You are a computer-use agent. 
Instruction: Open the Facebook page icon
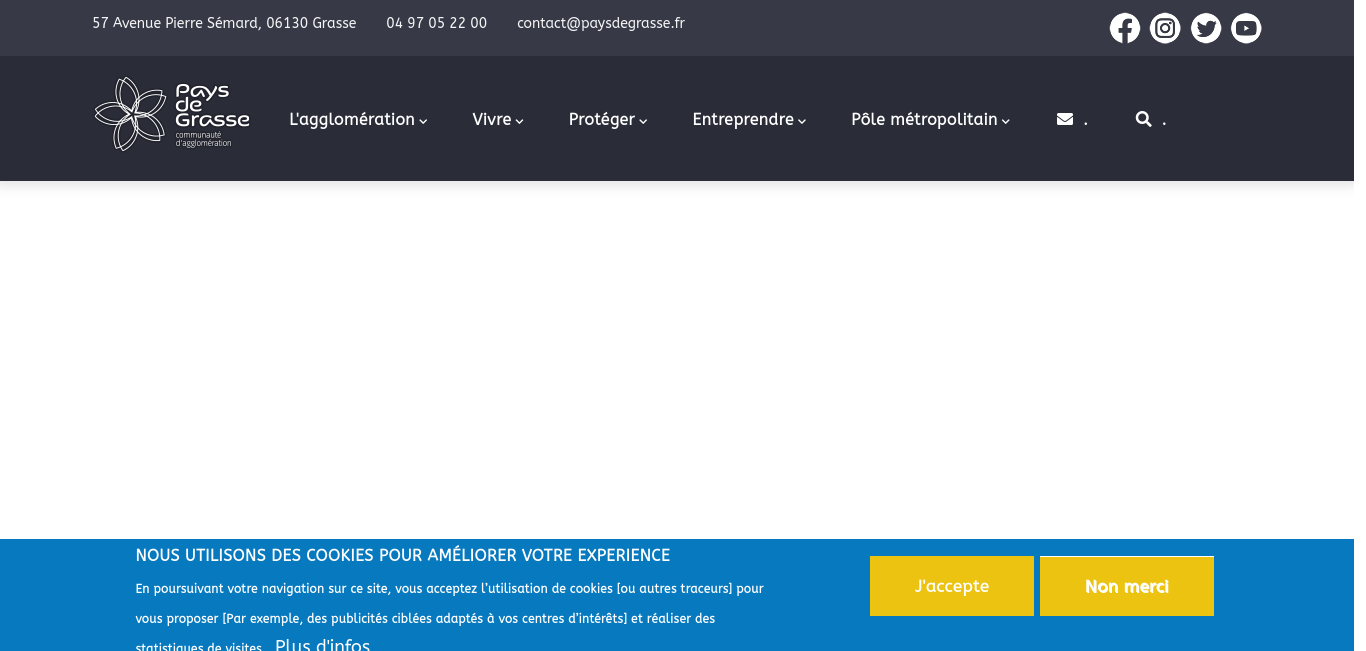1125,28
